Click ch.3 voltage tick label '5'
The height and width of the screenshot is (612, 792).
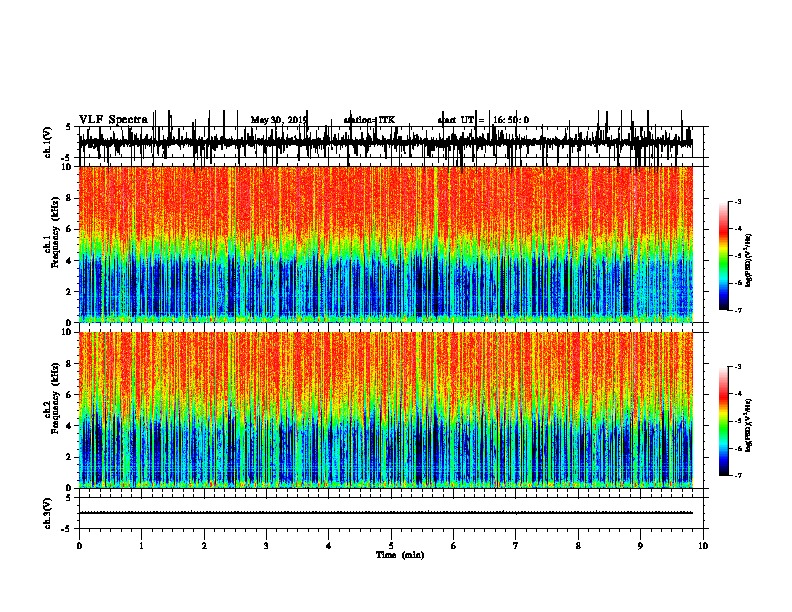click(68, 498)
